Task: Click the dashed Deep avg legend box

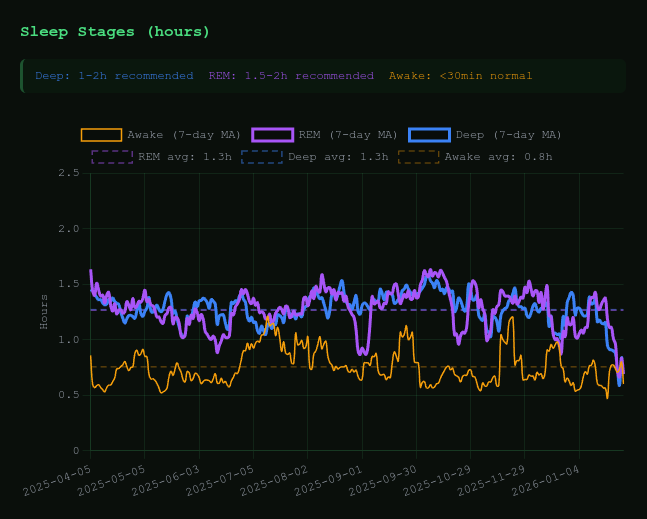Action: coord(262,157)
